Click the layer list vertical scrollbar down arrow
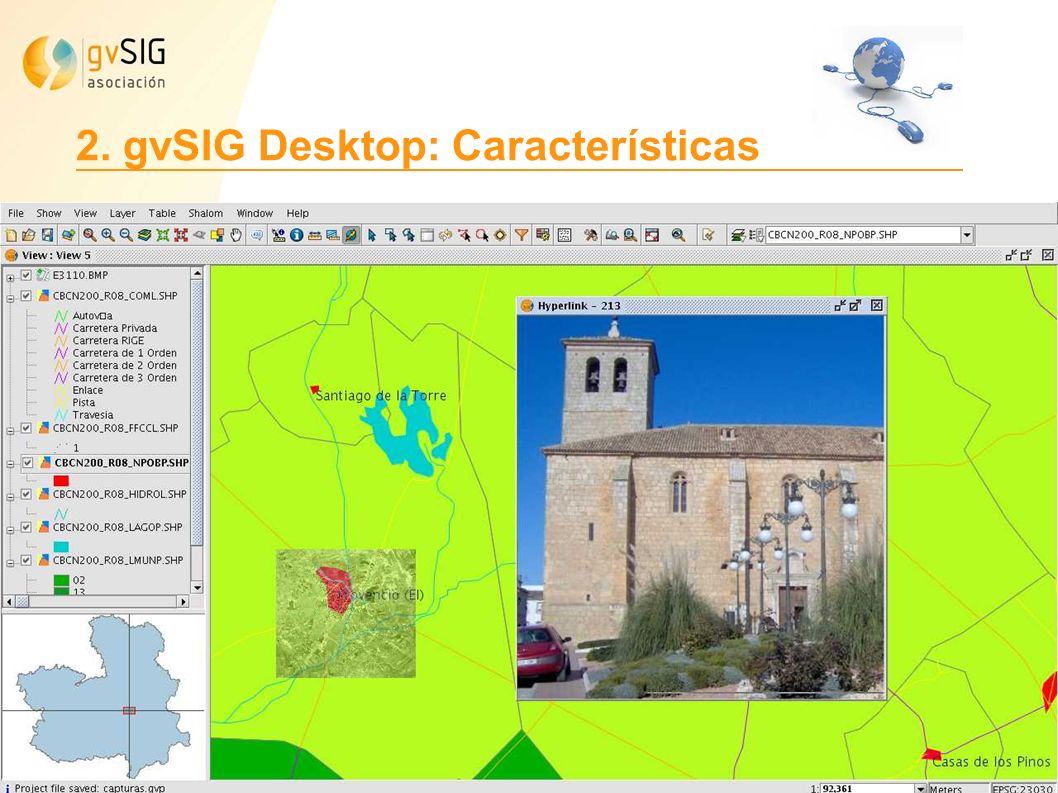Screen dimensions: 1058x793 click(x=197, y=588)
